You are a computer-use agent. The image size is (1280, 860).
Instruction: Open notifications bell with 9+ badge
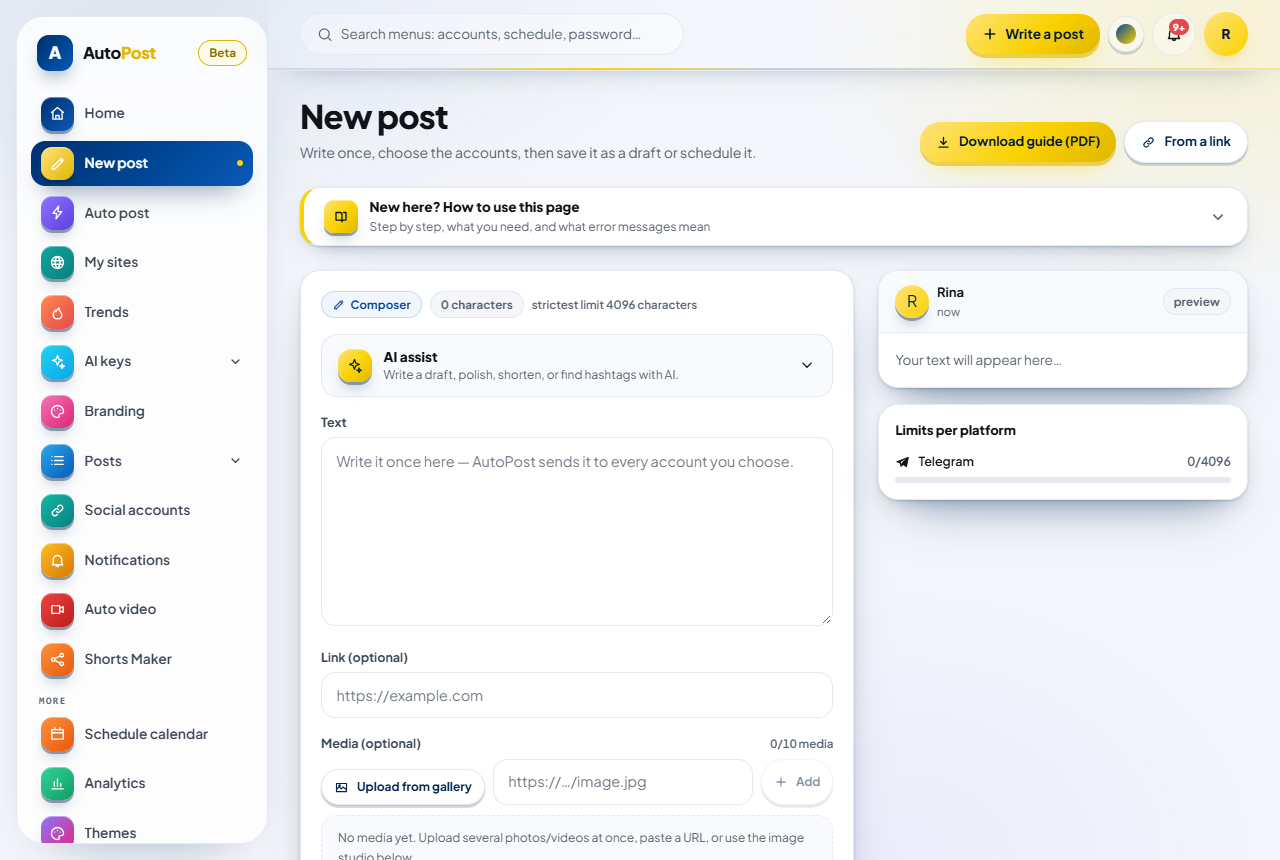click(1174, 34)
